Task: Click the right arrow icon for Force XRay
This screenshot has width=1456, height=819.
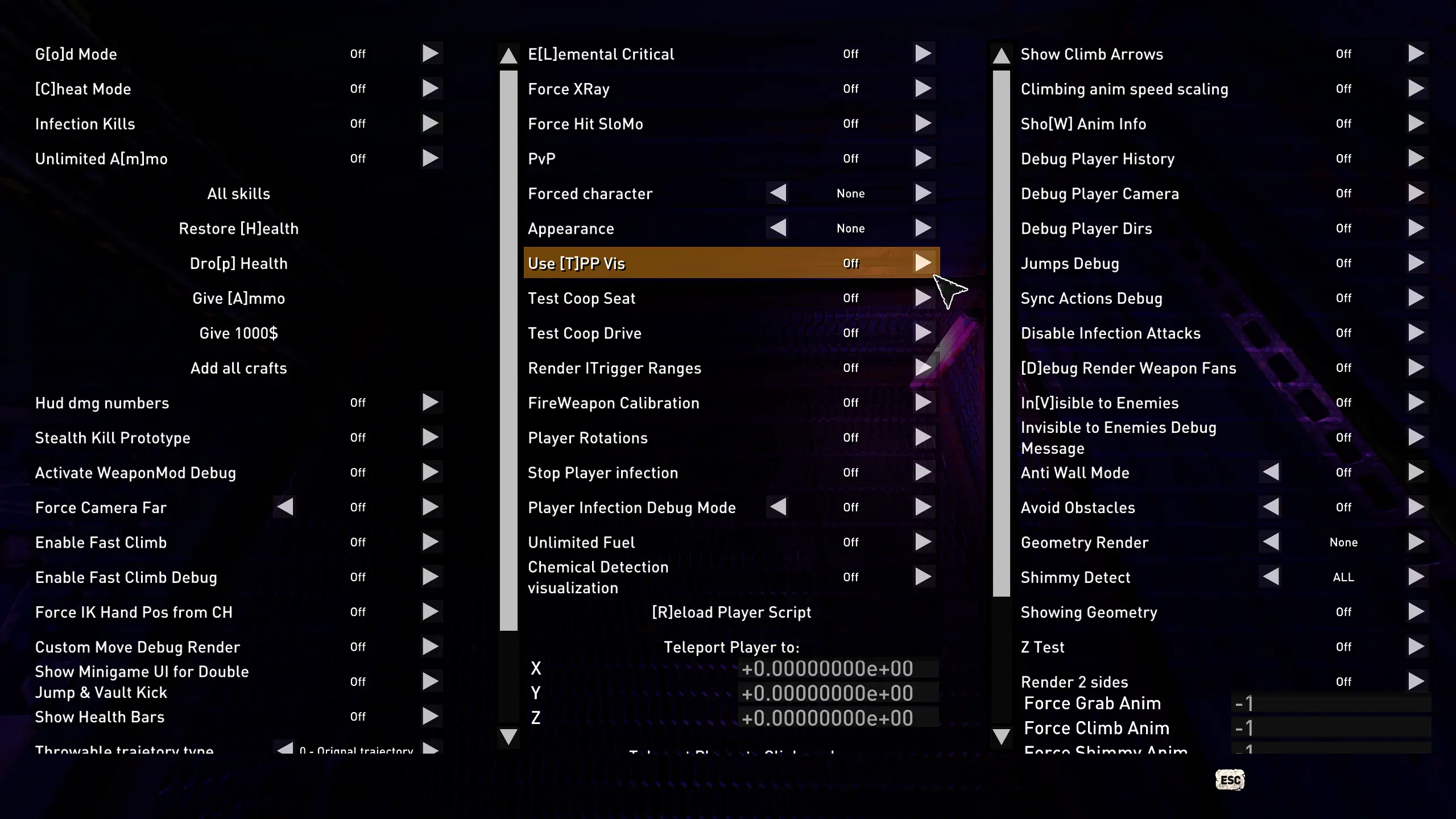Action: [x=922, y=88]
